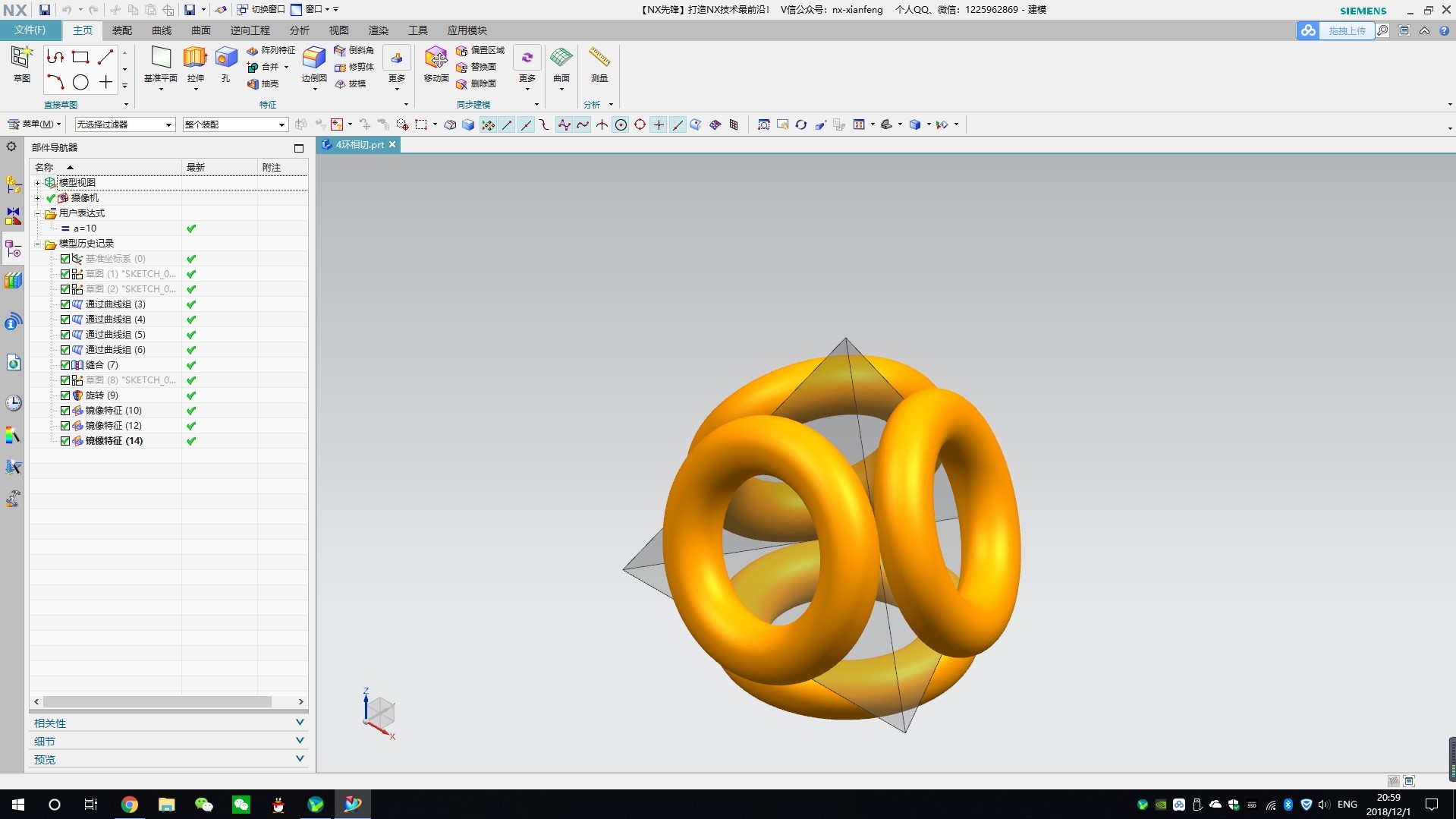Collapse the 模型历史记录 folder

tap(37, 244)
